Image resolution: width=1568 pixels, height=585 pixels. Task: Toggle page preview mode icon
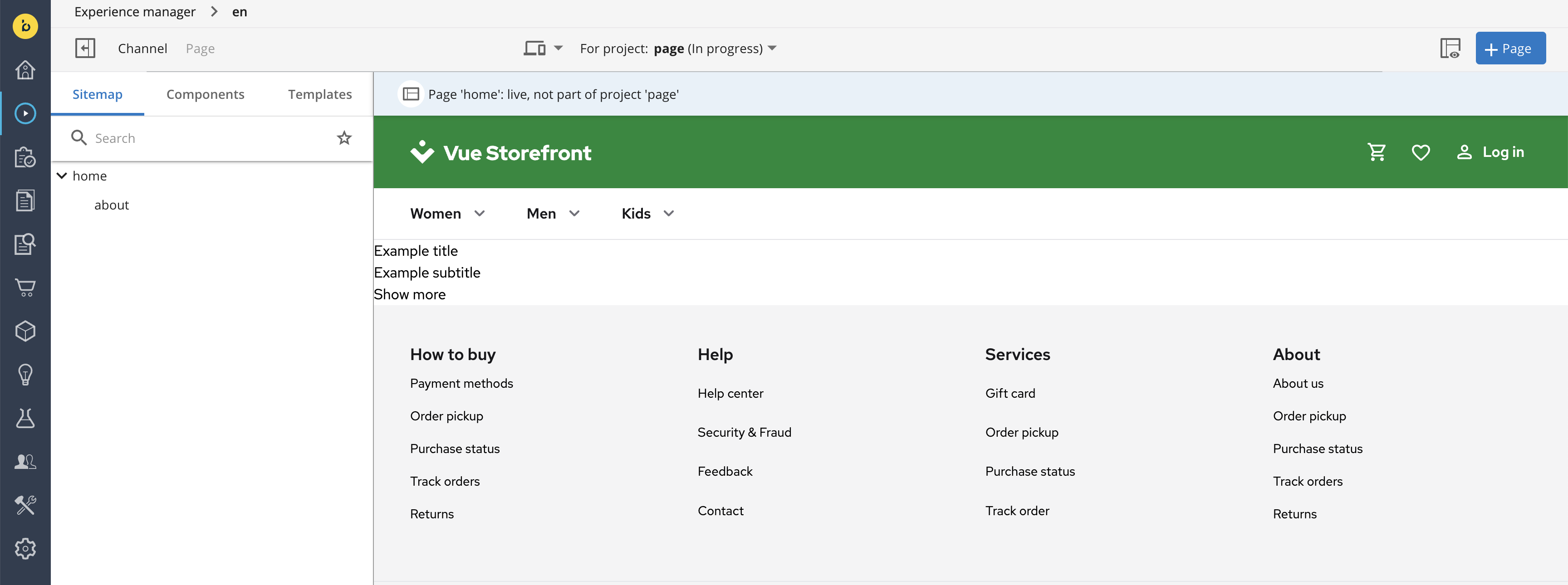[x=1450, y=48]
